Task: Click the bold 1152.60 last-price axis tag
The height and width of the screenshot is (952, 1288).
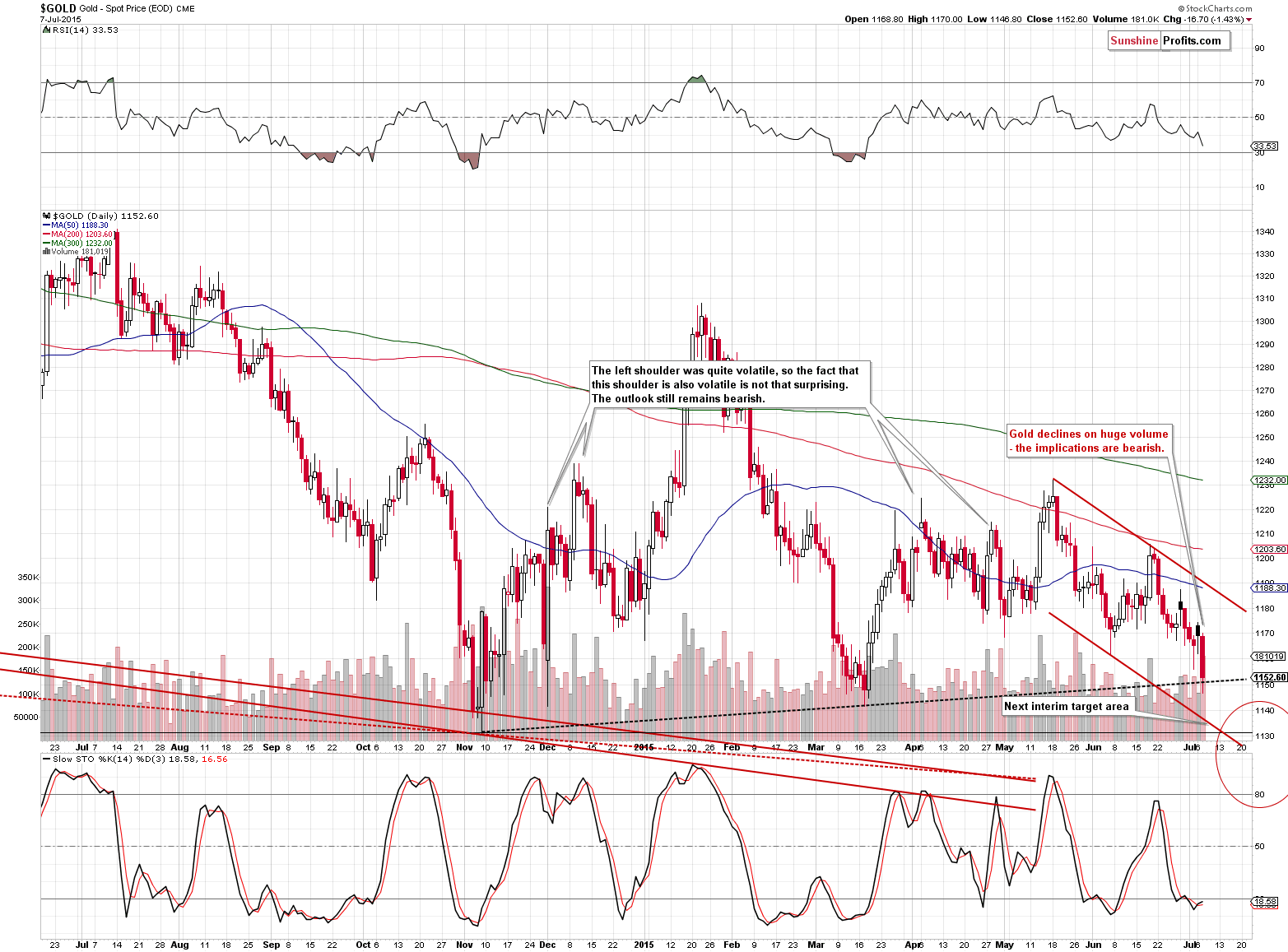Action: pos(1270,677)
